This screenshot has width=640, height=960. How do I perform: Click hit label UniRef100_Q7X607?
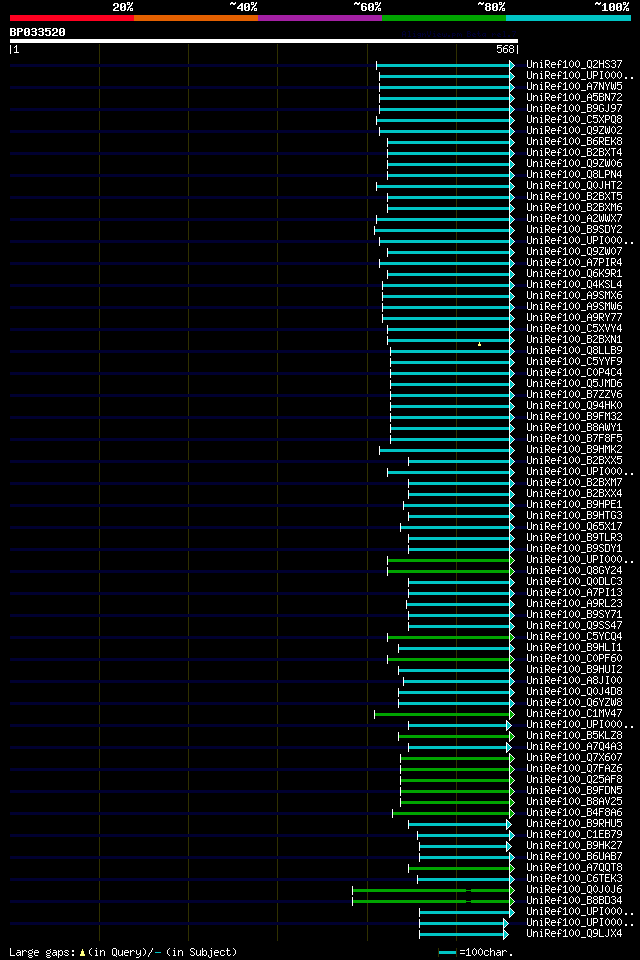click(x=574, y=758)
